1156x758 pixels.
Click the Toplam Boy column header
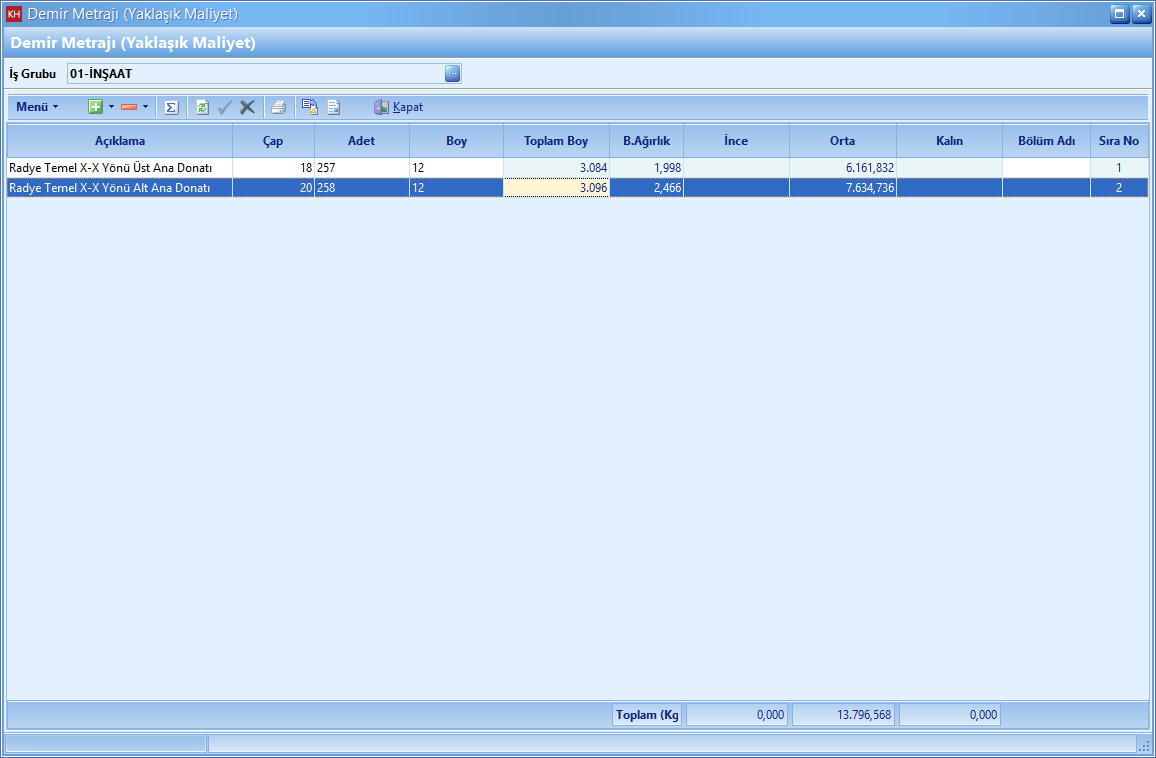tap(556, 141)
